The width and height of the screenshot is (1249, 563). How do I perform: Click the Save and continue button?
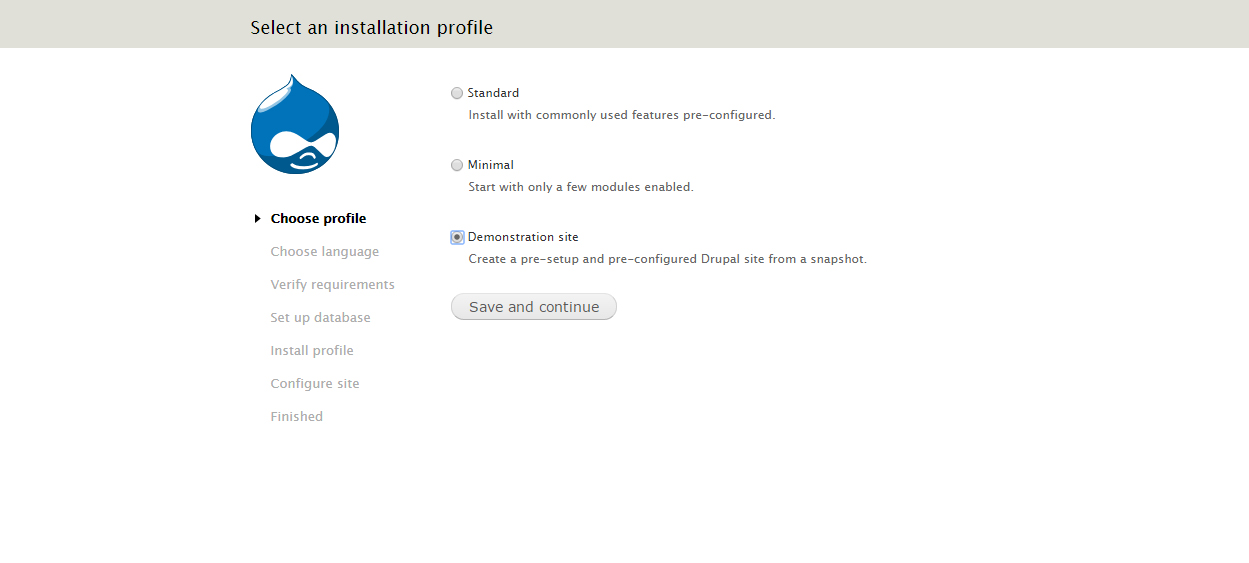[534, 307]
